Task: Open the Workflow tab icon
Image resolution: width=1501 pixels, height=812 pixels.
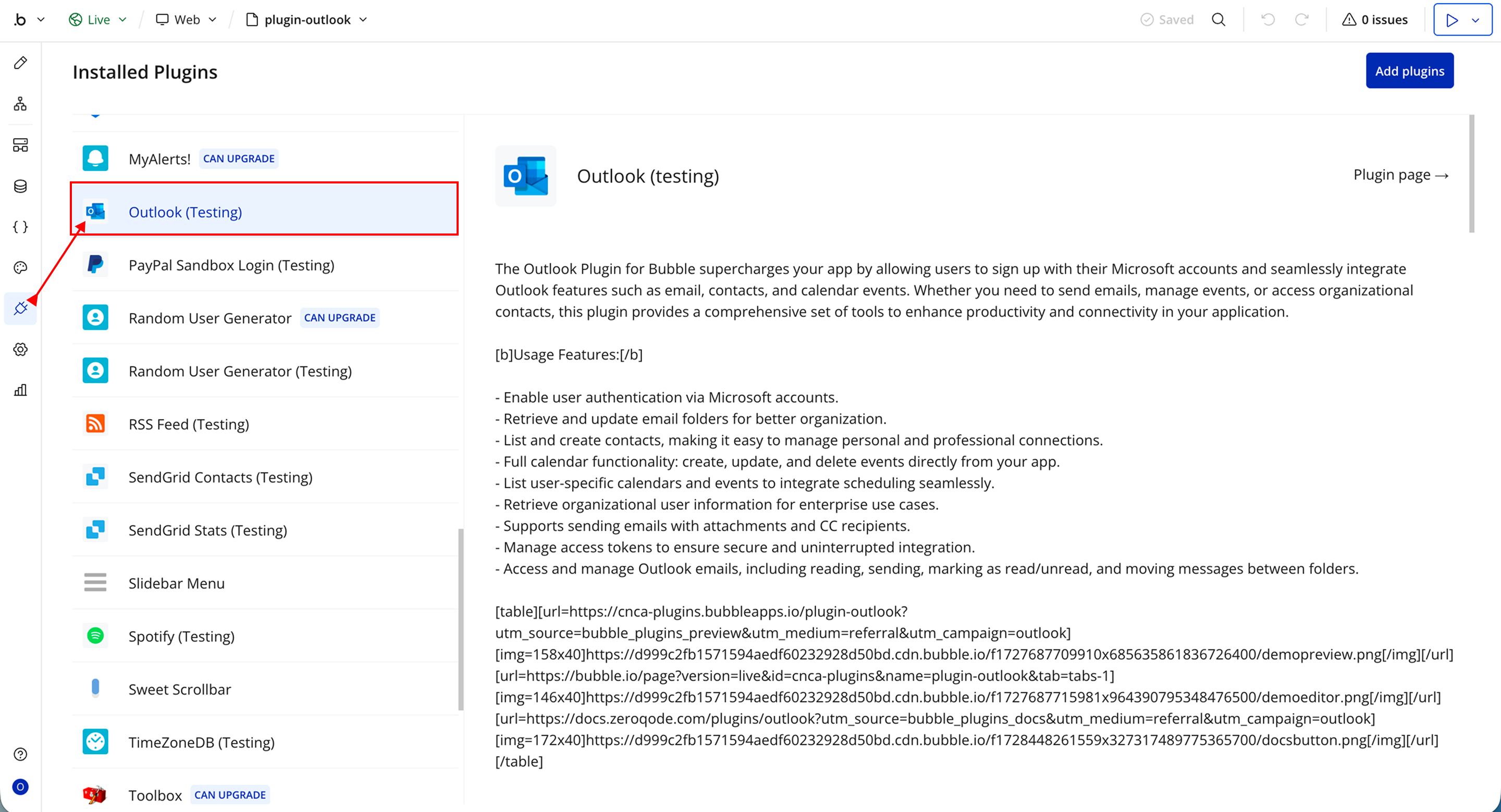Action: (20, 104)
